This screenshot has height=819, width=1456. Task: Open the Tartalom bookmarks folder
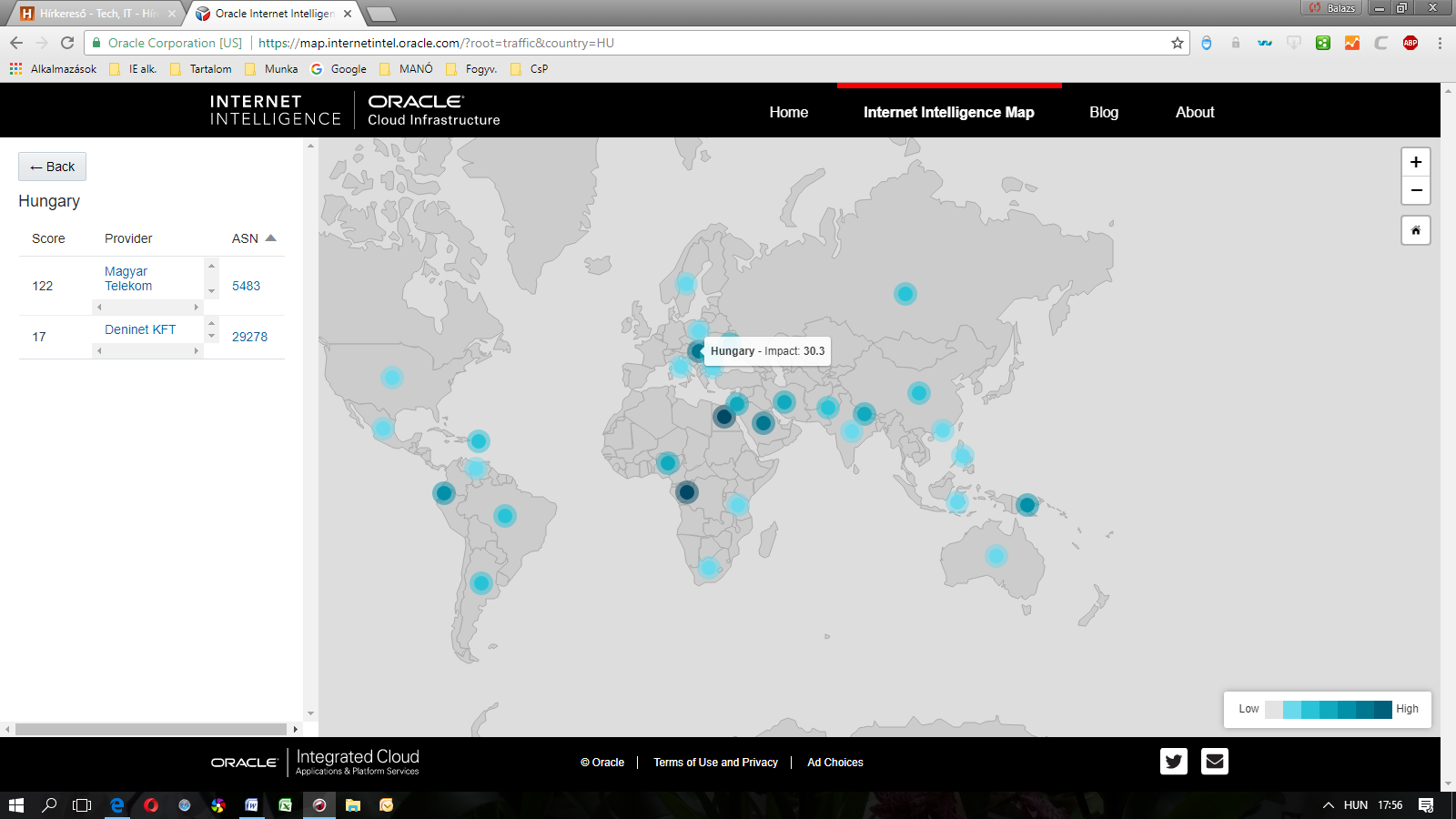click(201, 69)
